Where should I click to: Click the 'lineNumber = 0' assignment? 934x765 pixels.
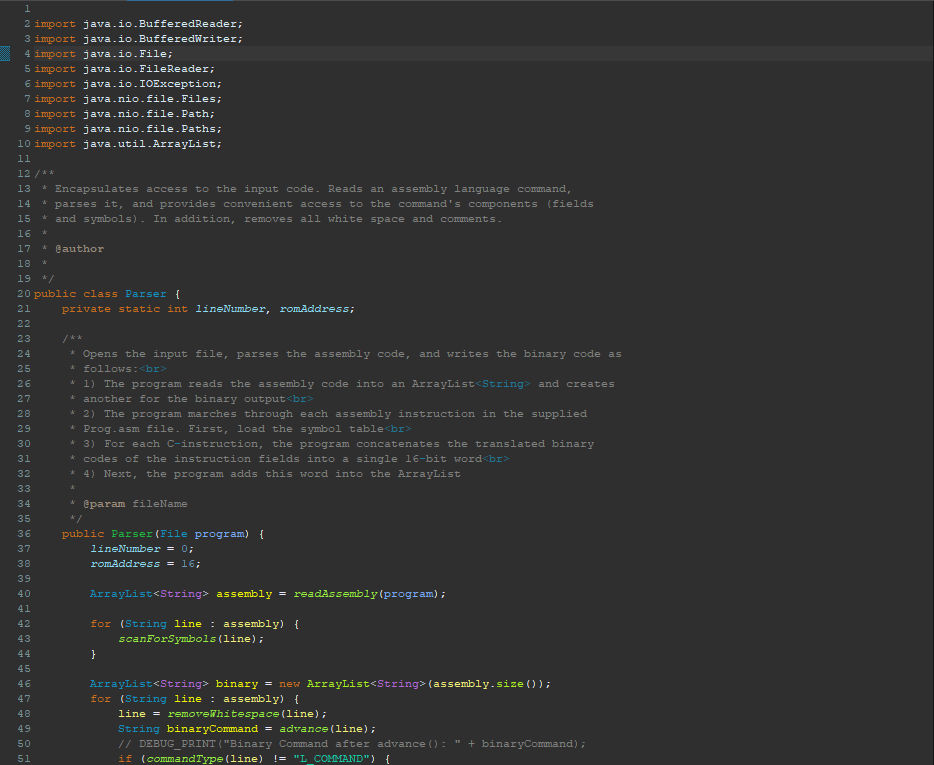[141, 549]
